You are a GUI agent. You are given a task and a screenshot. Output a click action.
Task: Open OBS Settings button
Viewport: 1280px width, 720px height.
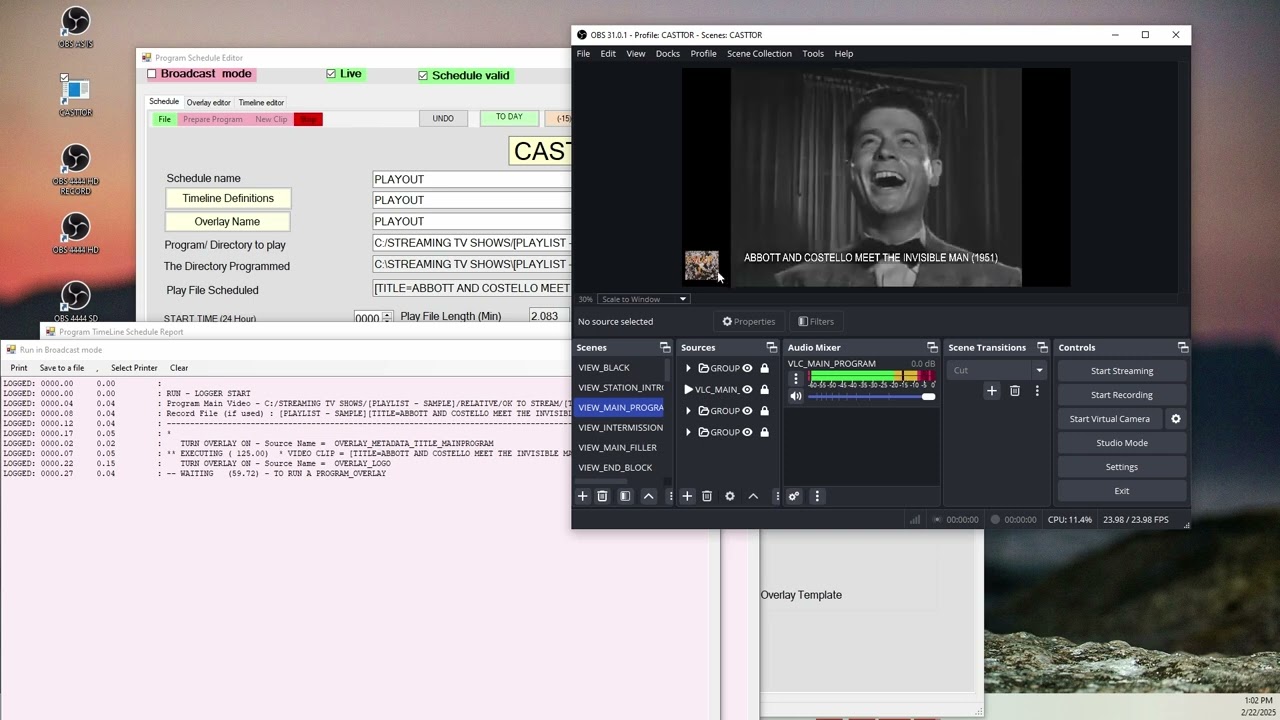(x=1122, y=467)
